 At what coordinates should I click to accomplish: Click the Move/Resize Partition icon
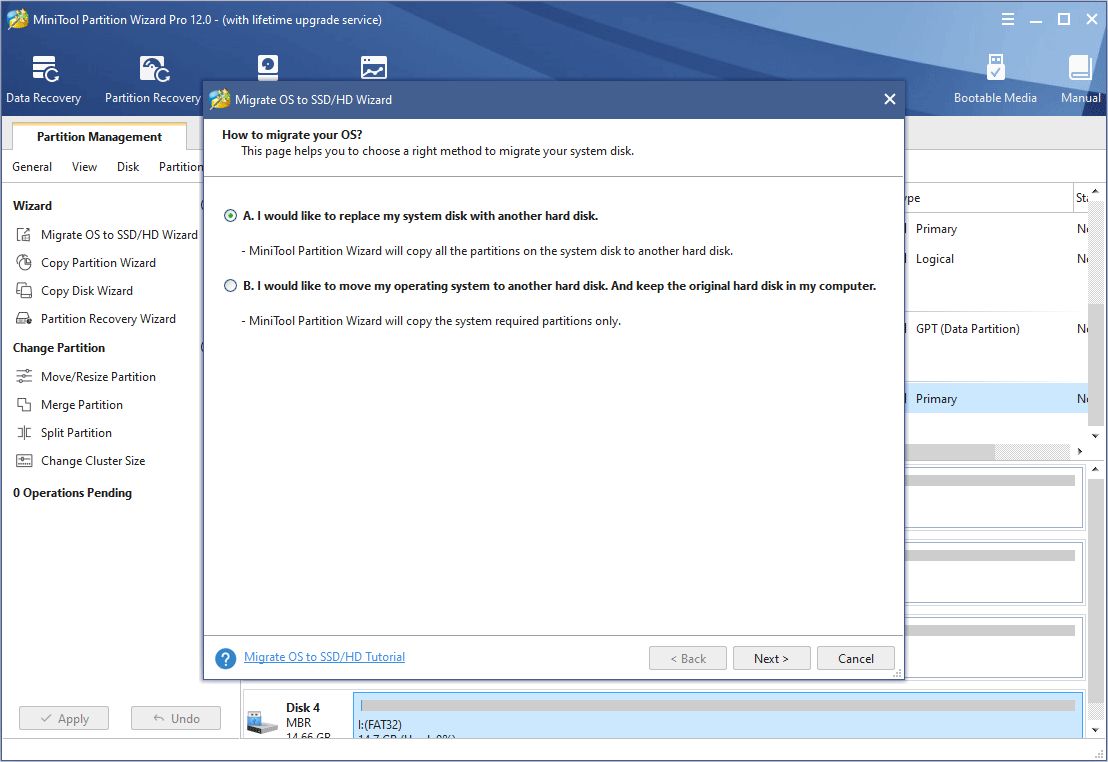point(24,377)
